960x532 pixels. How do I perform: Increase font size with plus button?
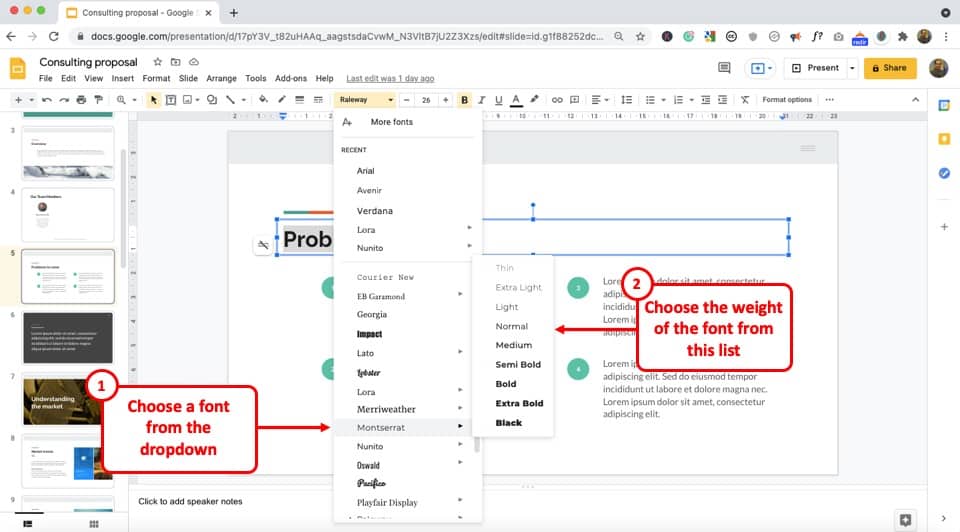446,100
